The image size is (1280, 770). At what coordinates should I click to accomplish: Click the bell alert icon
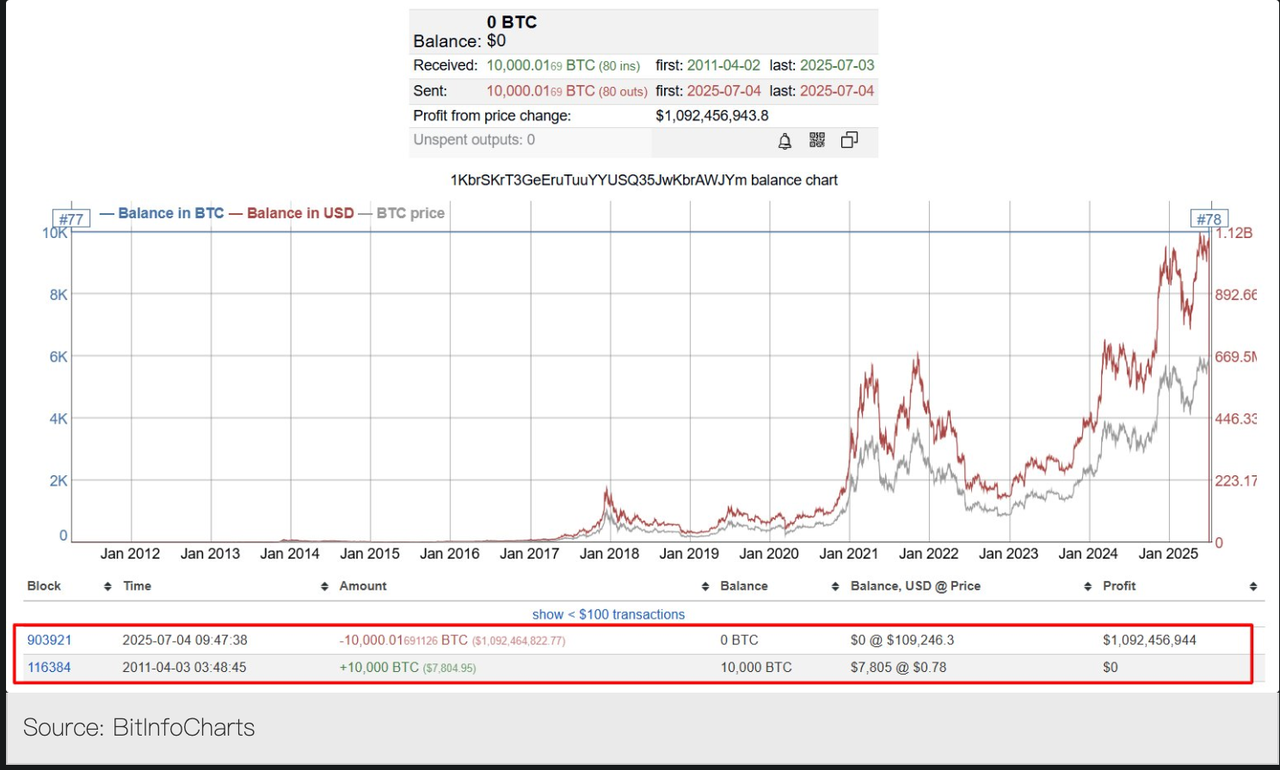[785, 141]
